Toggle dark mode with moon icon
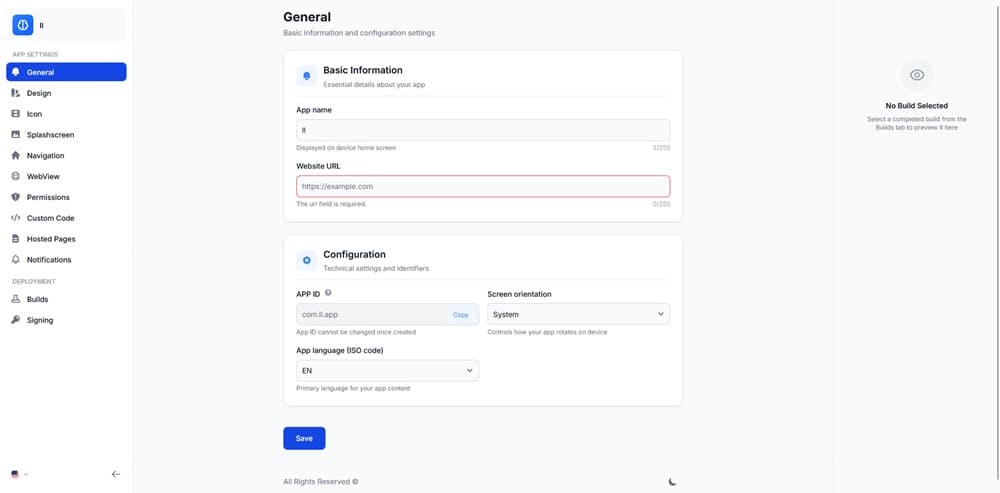The width and height of the screenshot is (1000, 493). click(x=673, y=481)
